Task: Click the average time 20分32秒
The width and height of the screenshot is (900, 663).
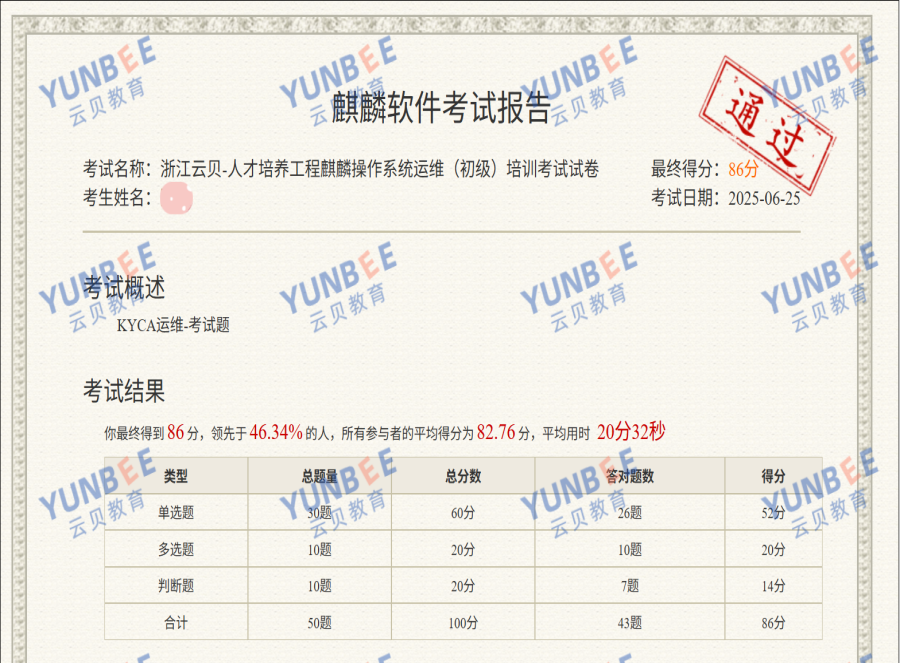Action: click(x=631, y=432)
